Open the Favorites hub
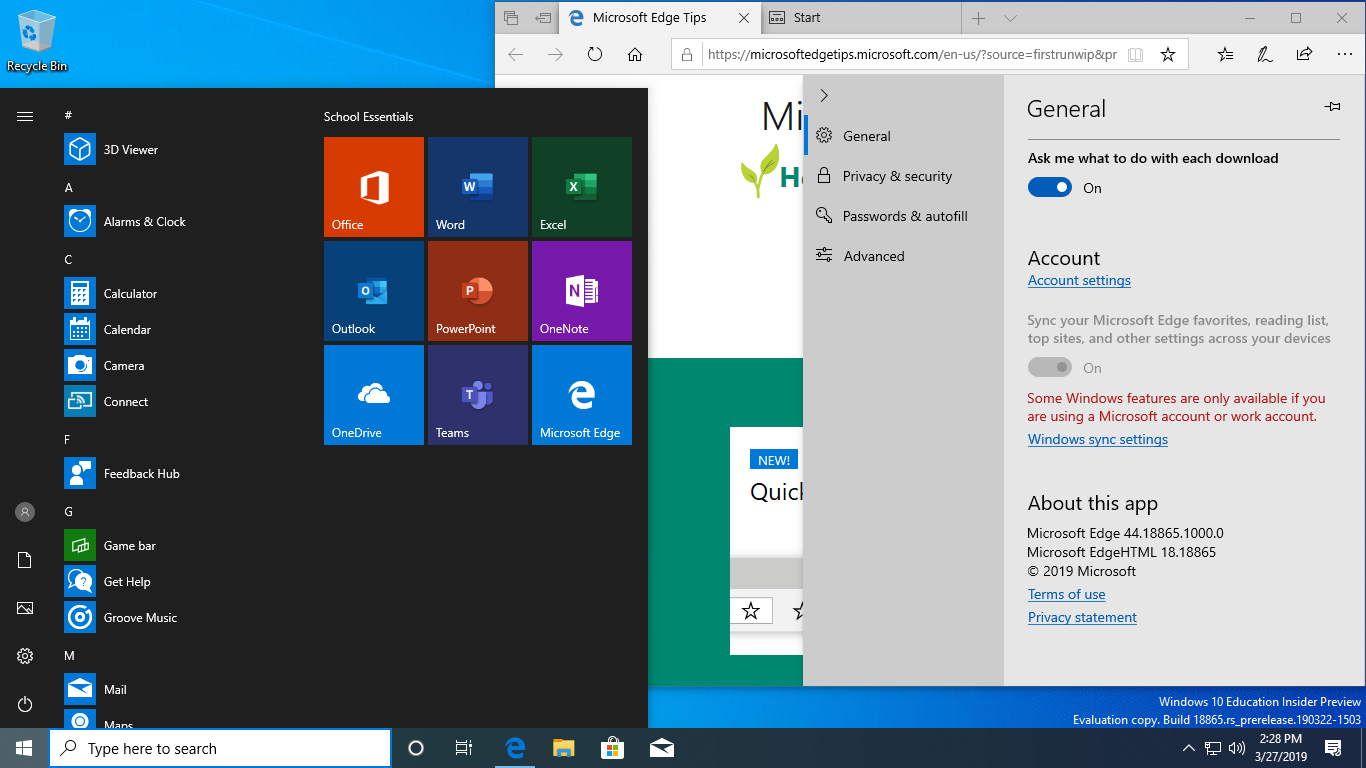 [1226, 55]
